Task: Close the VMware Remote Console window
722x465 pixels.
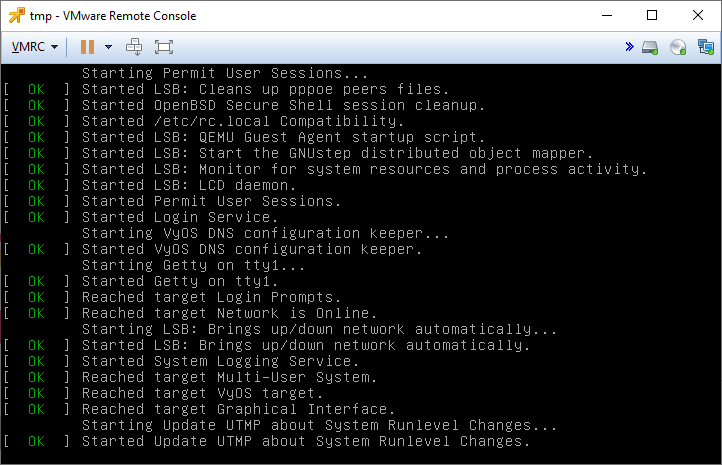Action: click(x=698, y=15)
